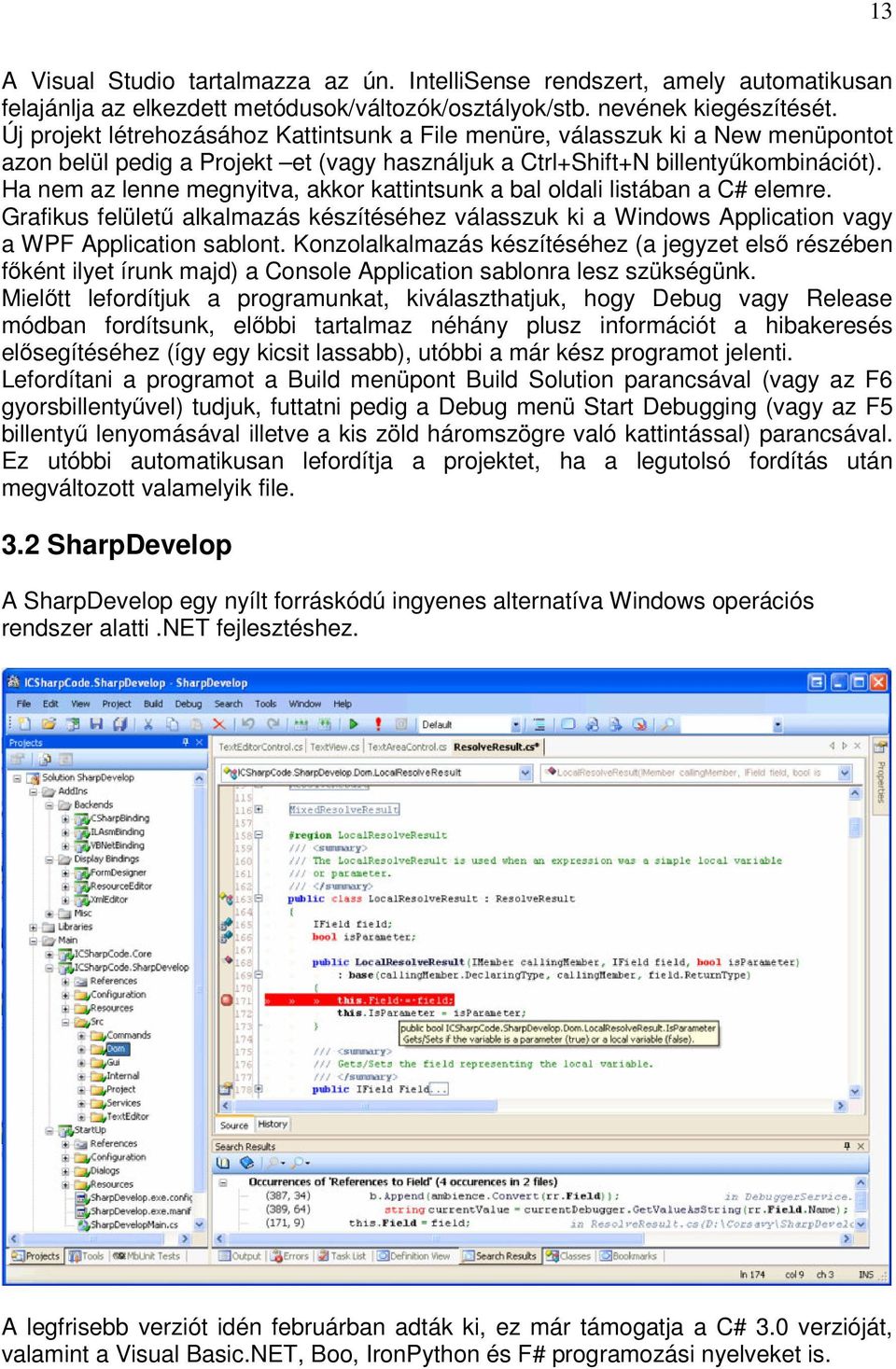Viewport: 896px width, 1369px height.
Task: Open the Search menu
Action: coord(229,705)
